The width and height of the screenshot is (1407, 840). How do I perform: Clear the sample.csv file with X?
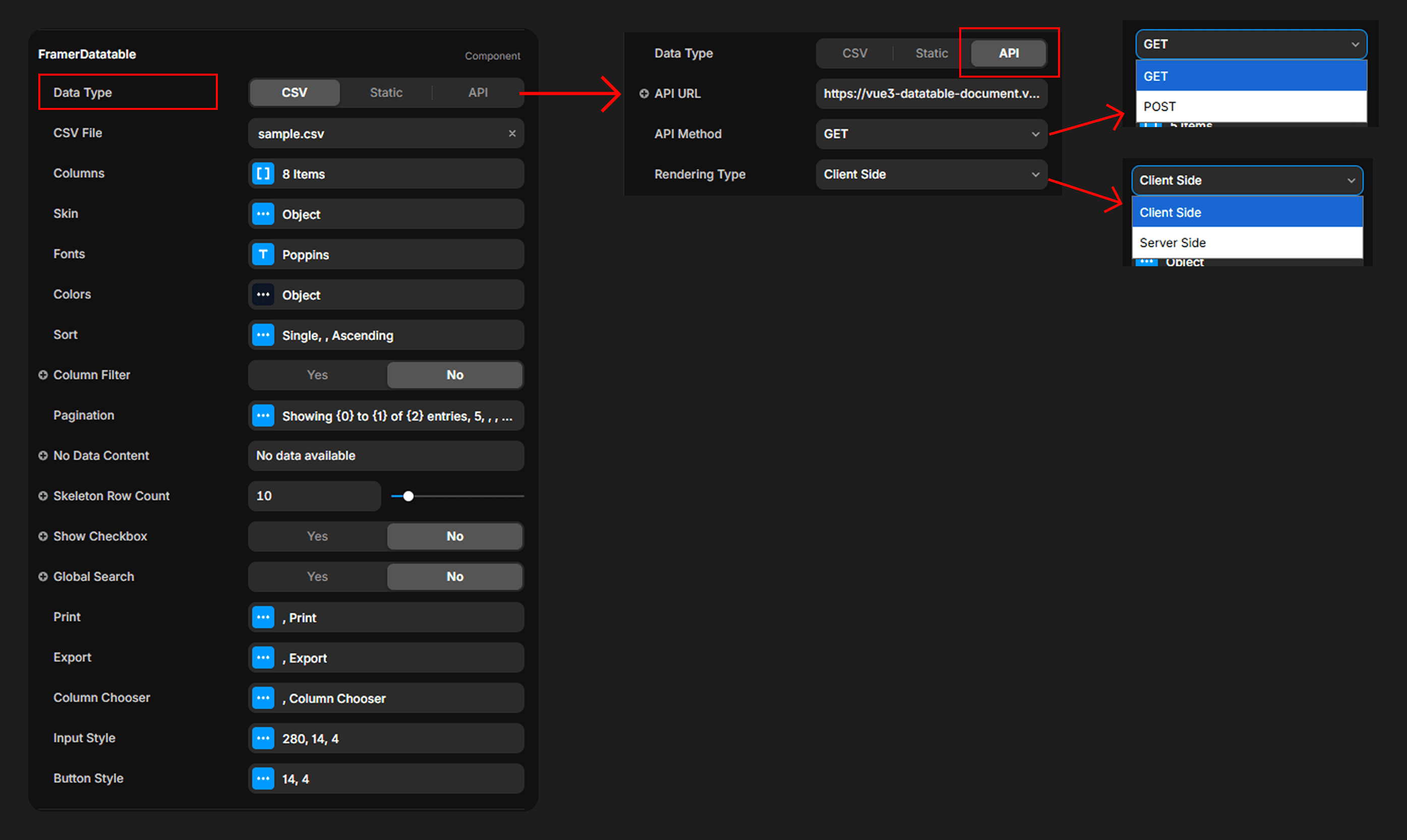(512, 134)
